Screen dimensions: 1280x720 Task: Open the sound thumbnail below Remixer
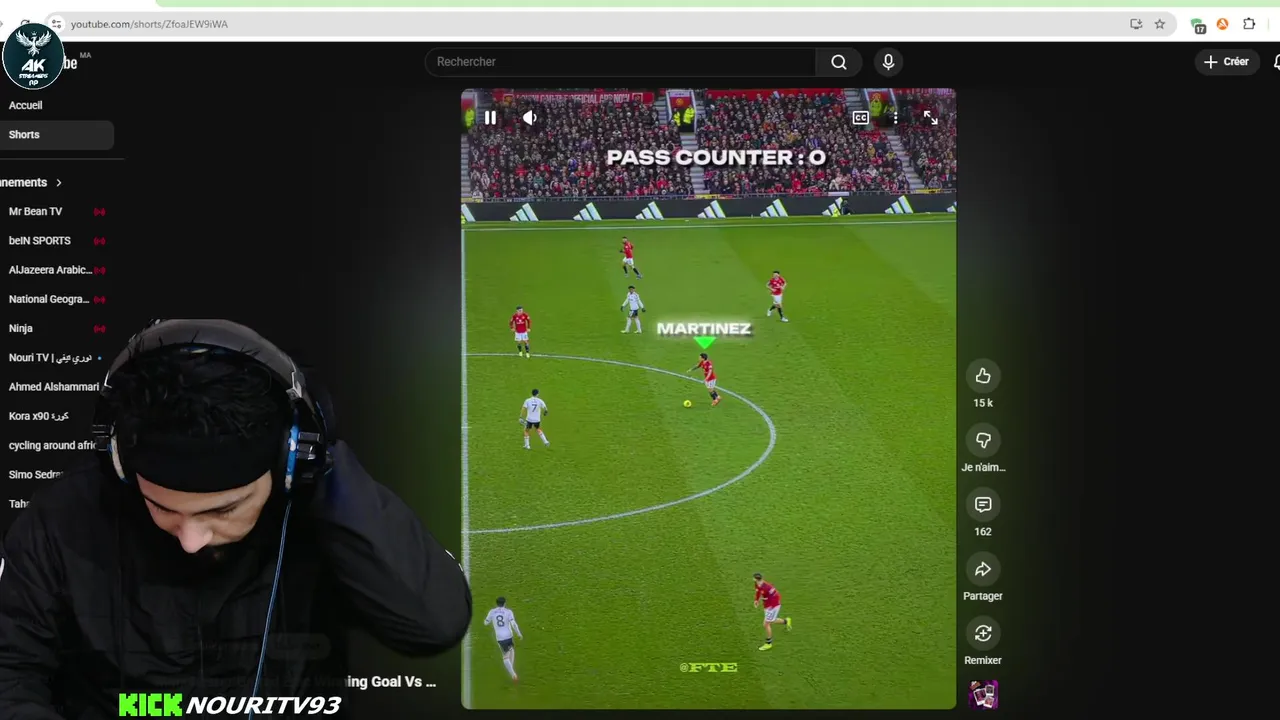983,694
